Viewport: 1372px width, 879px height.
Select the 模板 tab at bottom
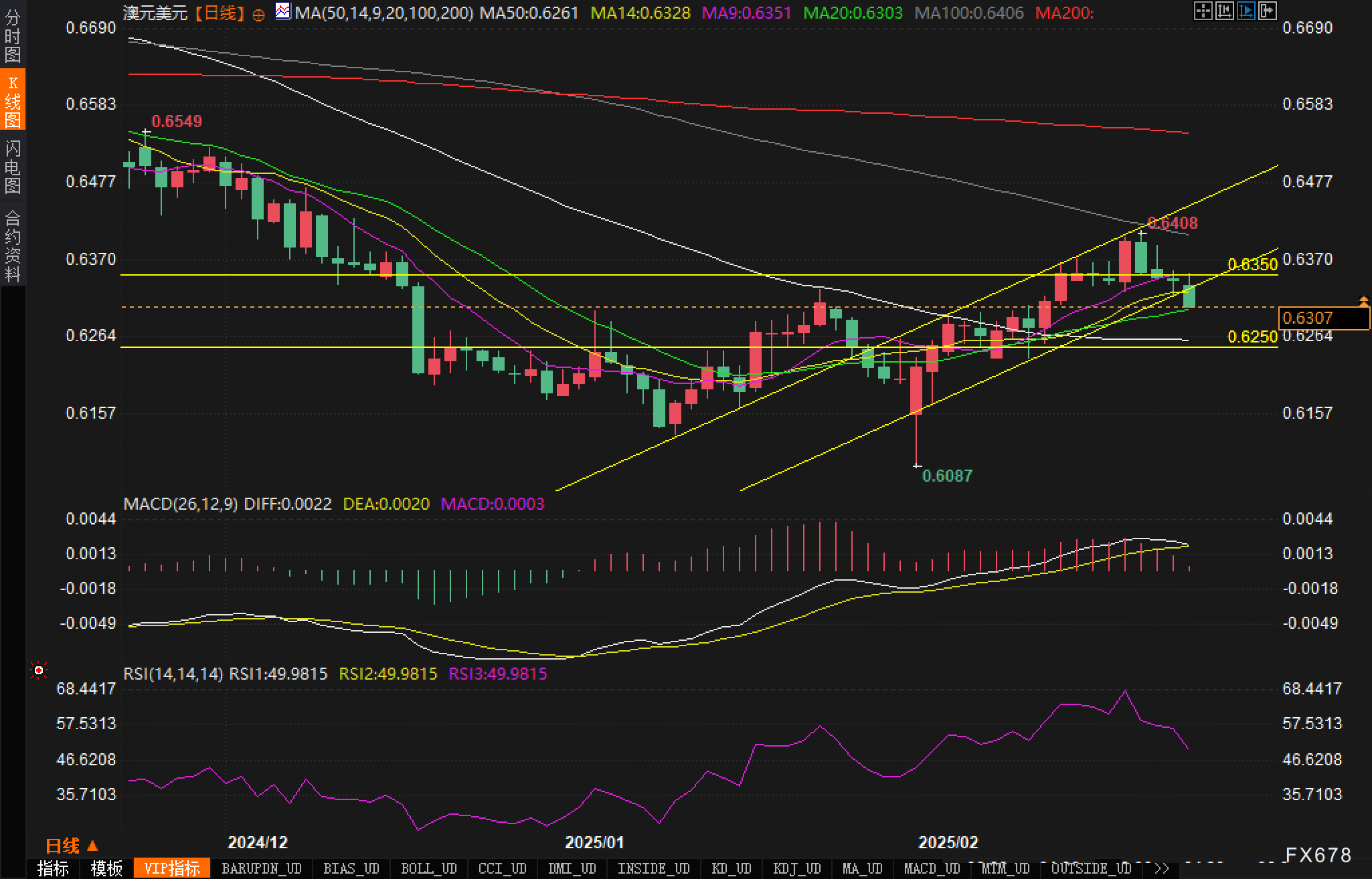(106, 868)
